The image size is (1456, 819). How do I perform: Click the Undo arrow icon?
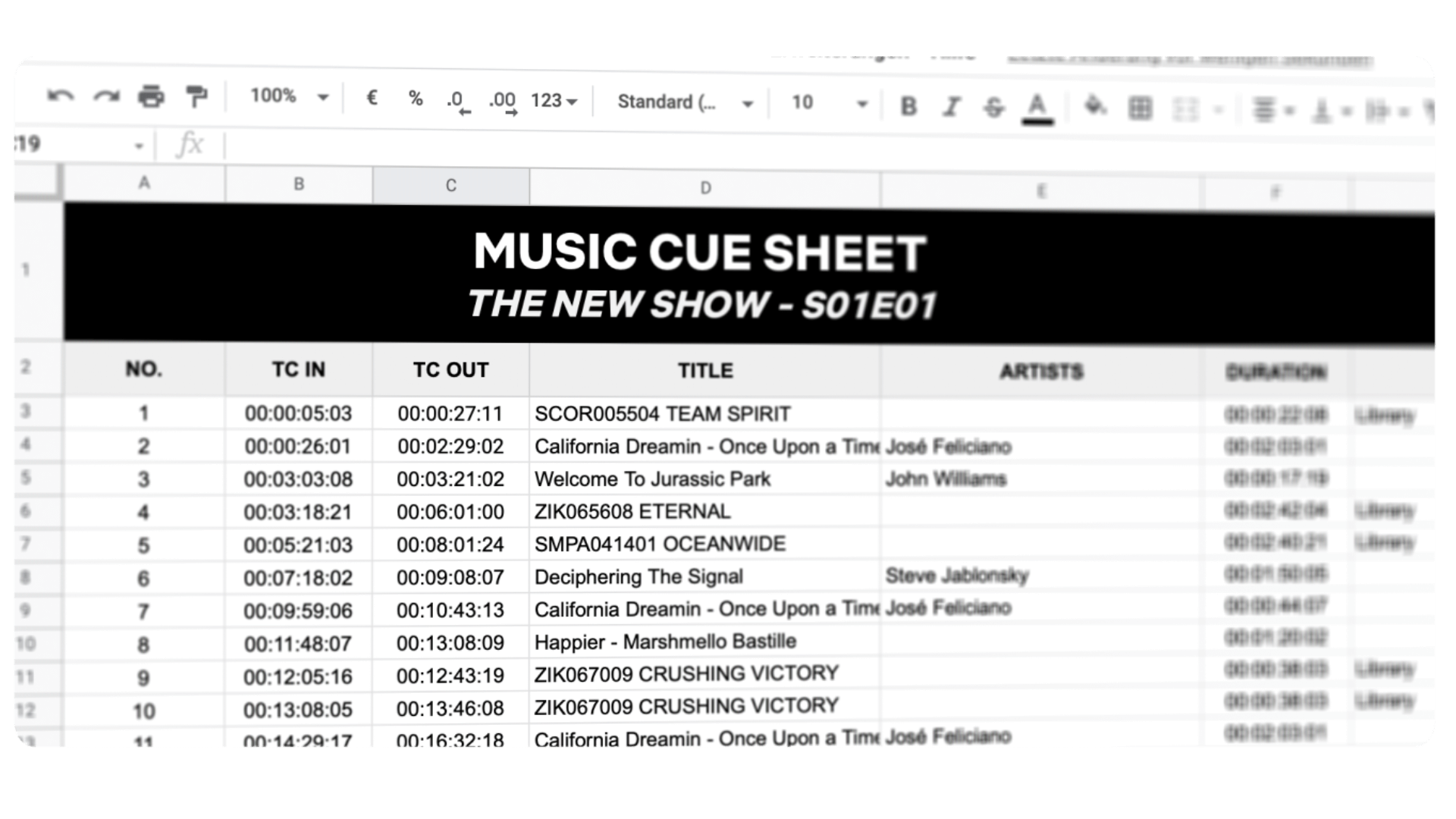click(x=61, y=96)
